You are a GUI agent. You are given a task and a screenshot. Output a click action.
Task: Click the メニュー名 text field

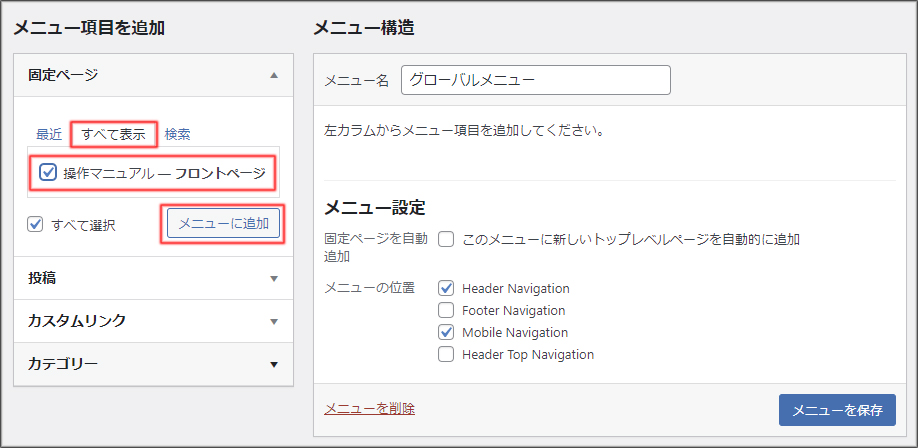pos(535,80)
